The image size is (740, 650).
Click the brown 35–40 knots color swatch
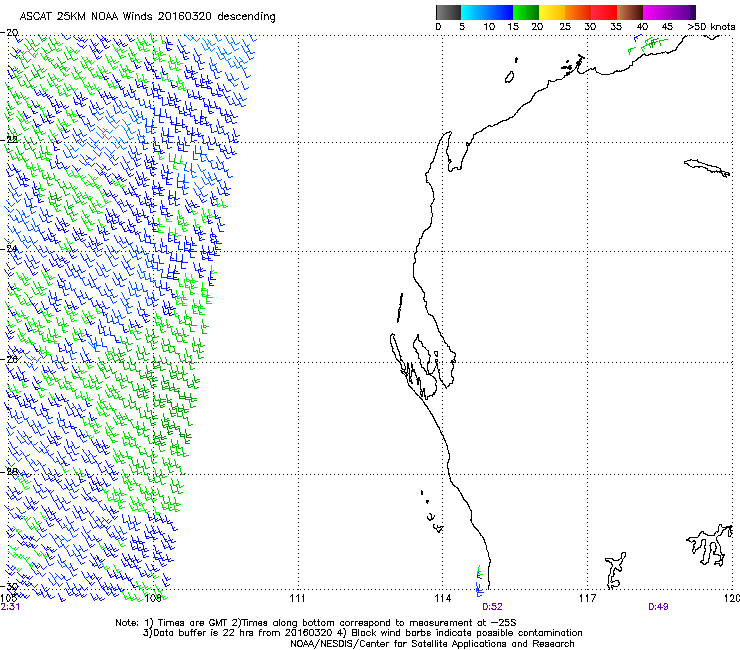point(630,12)
